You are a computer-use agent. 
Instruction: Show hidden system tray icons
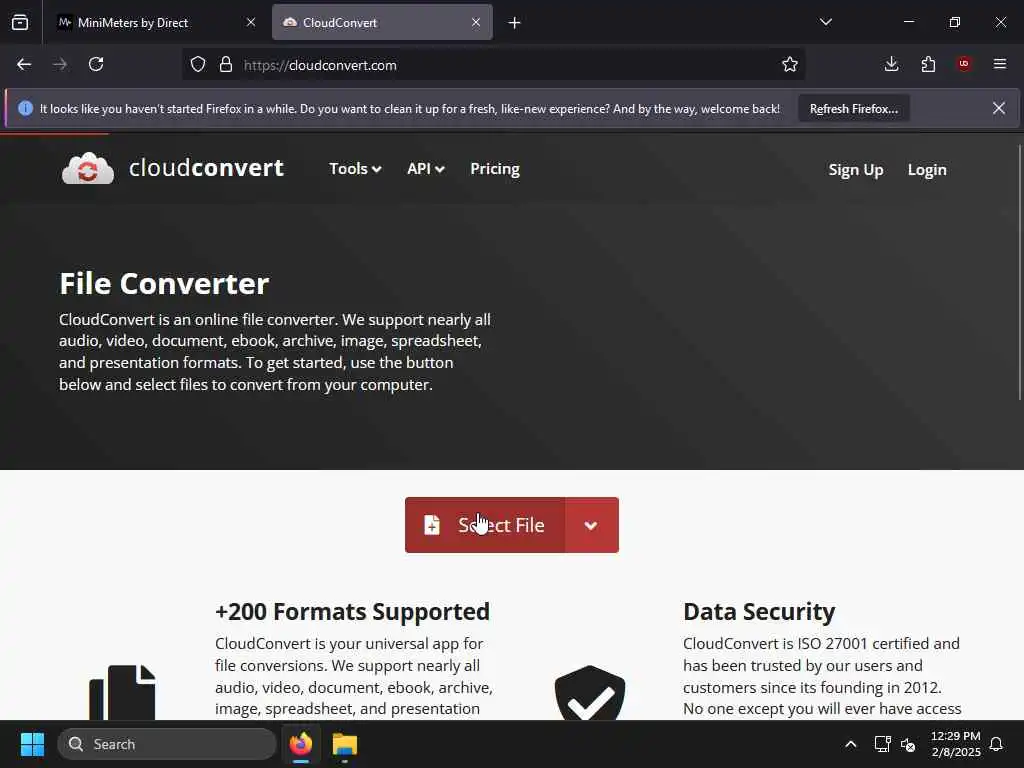tap(850, 744)
